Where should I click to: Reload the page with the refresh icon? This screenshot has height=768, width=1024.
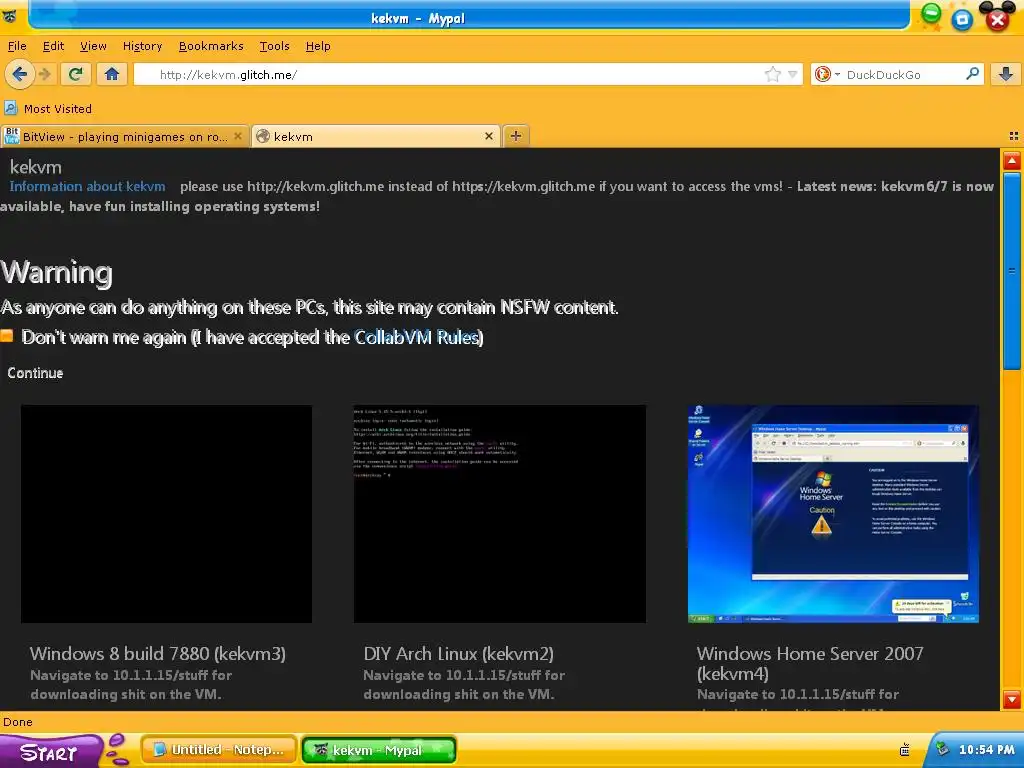tap(75, 74)
